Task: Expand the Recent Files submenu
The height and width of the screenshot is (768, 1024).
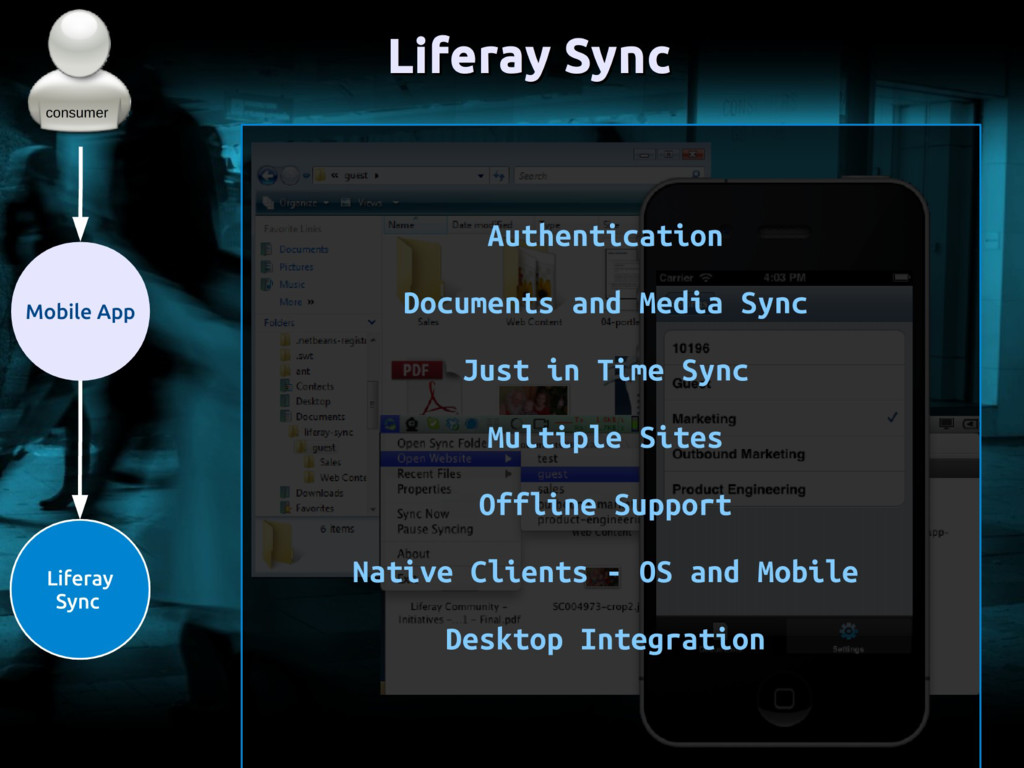Action: coord(451,474)
